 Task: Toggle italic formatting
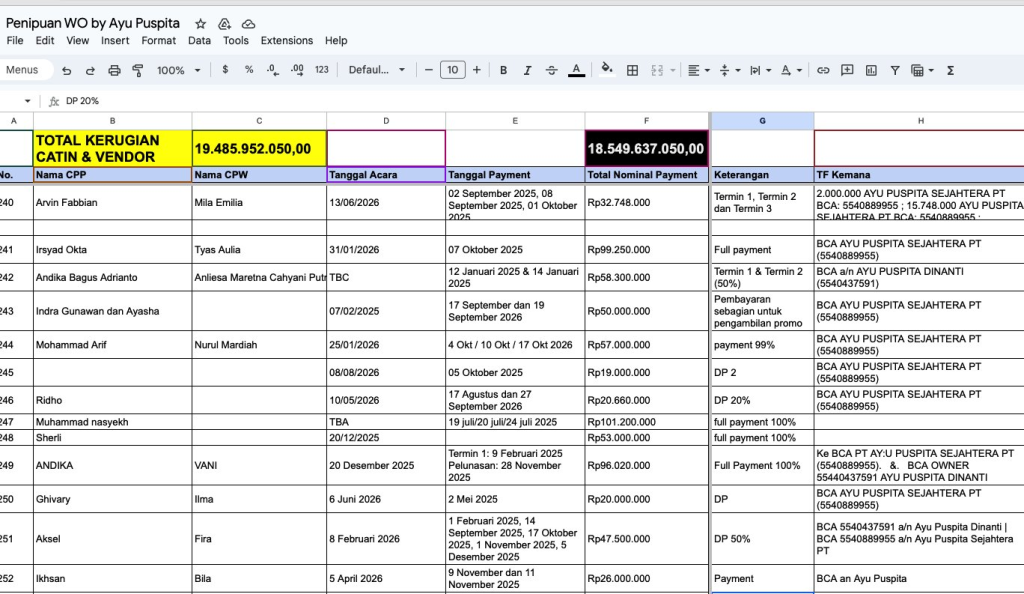tap(527, 70)
